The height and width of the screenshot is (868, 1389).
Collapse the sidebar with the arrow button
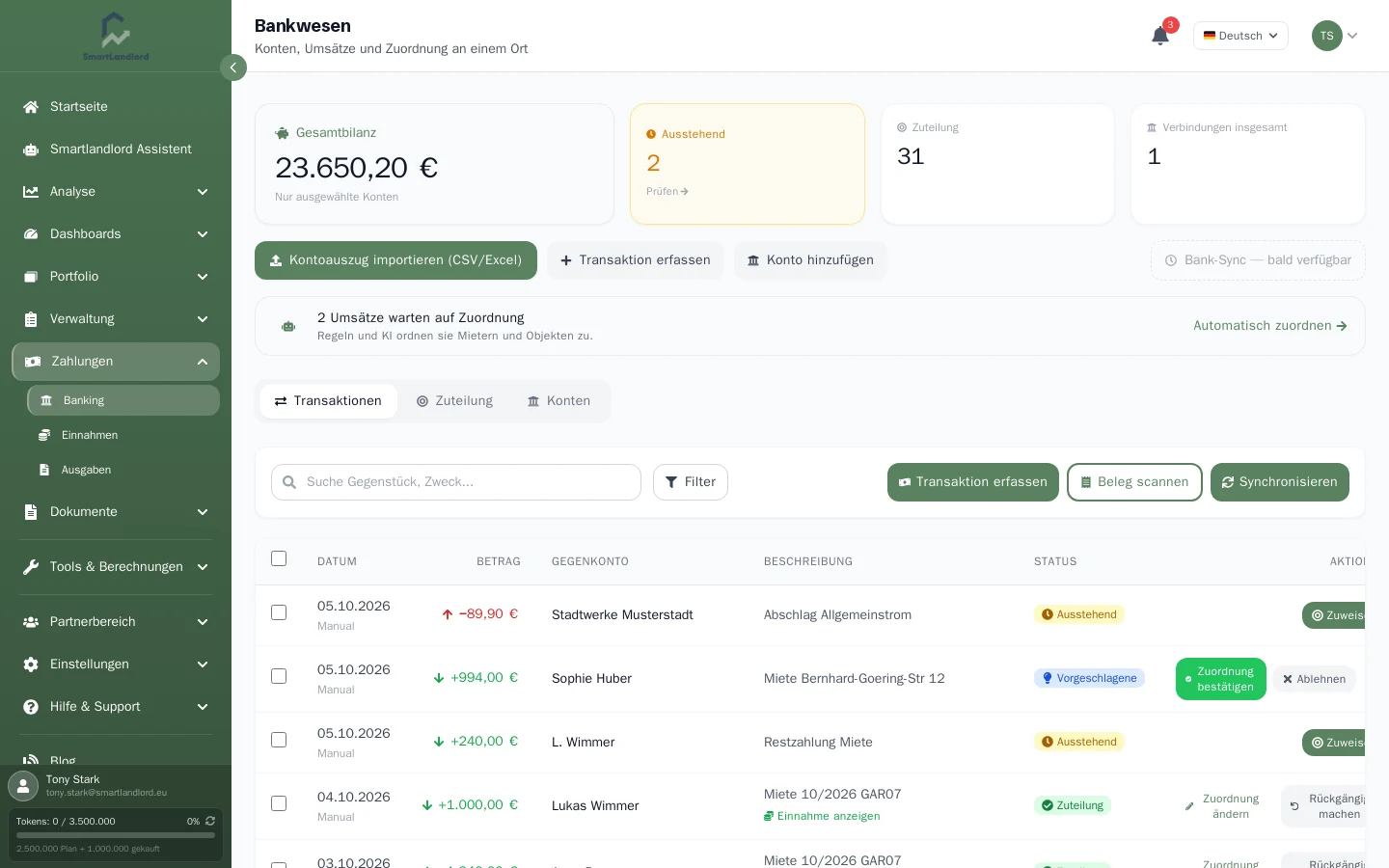click(233, 68)
